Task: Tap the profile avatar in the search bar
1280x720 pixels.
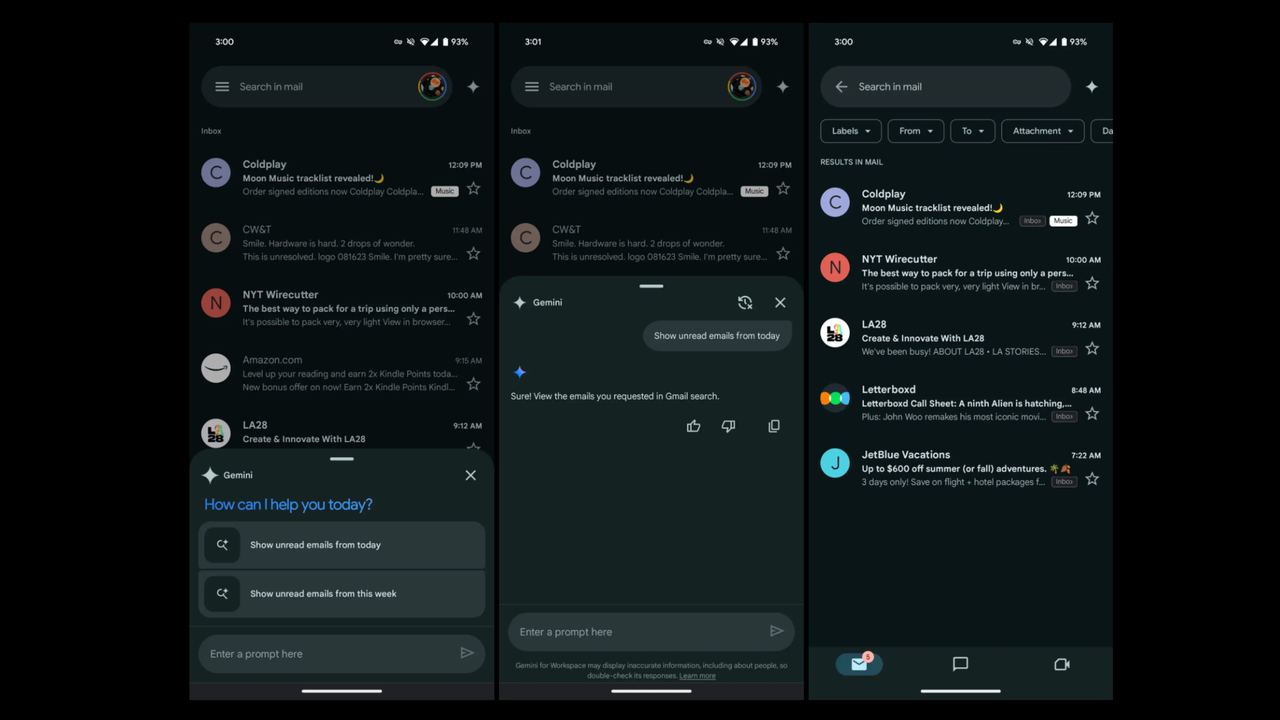Action: (432, 86)
